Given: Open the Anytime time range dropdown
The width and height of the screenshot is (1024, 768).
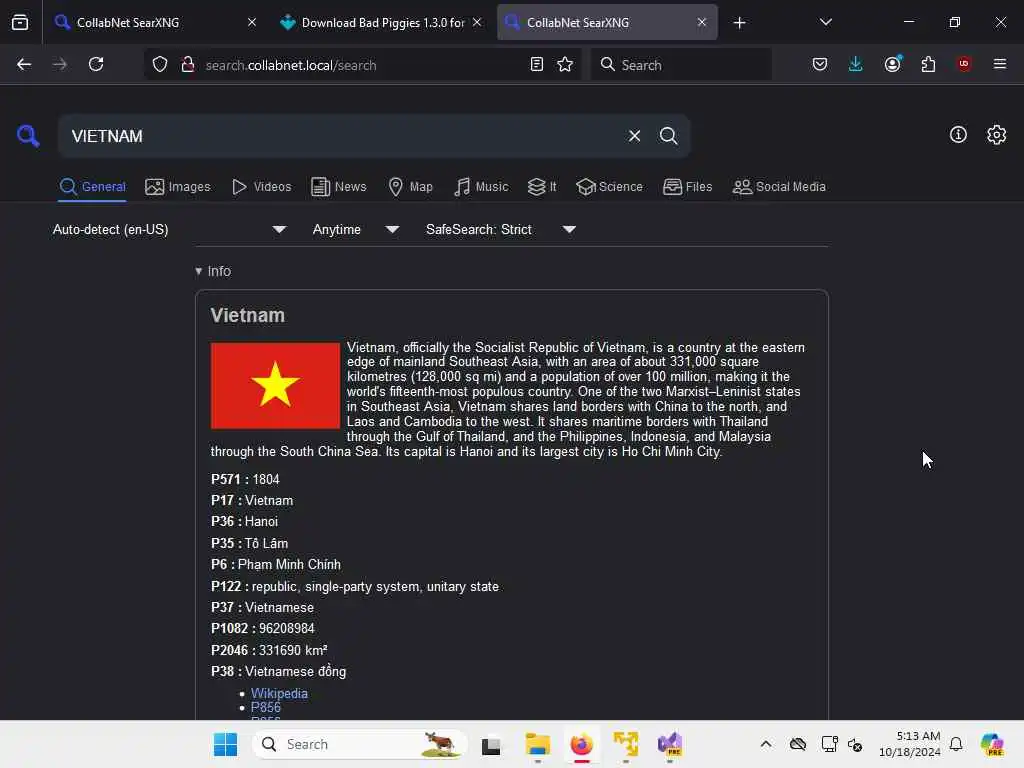Looking at the screenshot, I should click(x=356, y=229).
